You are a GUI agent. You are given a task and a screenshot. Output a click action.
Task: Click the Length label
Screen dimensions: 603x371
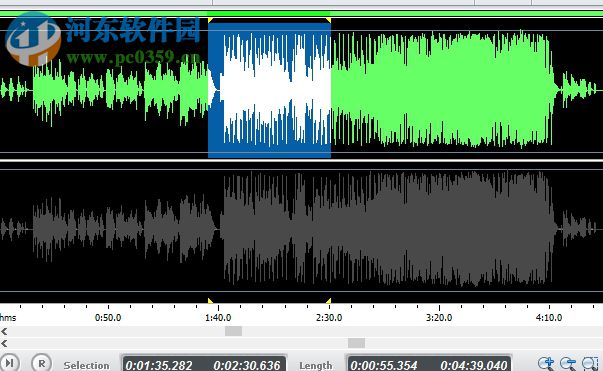pyautogui.click(x=316, y=365)
